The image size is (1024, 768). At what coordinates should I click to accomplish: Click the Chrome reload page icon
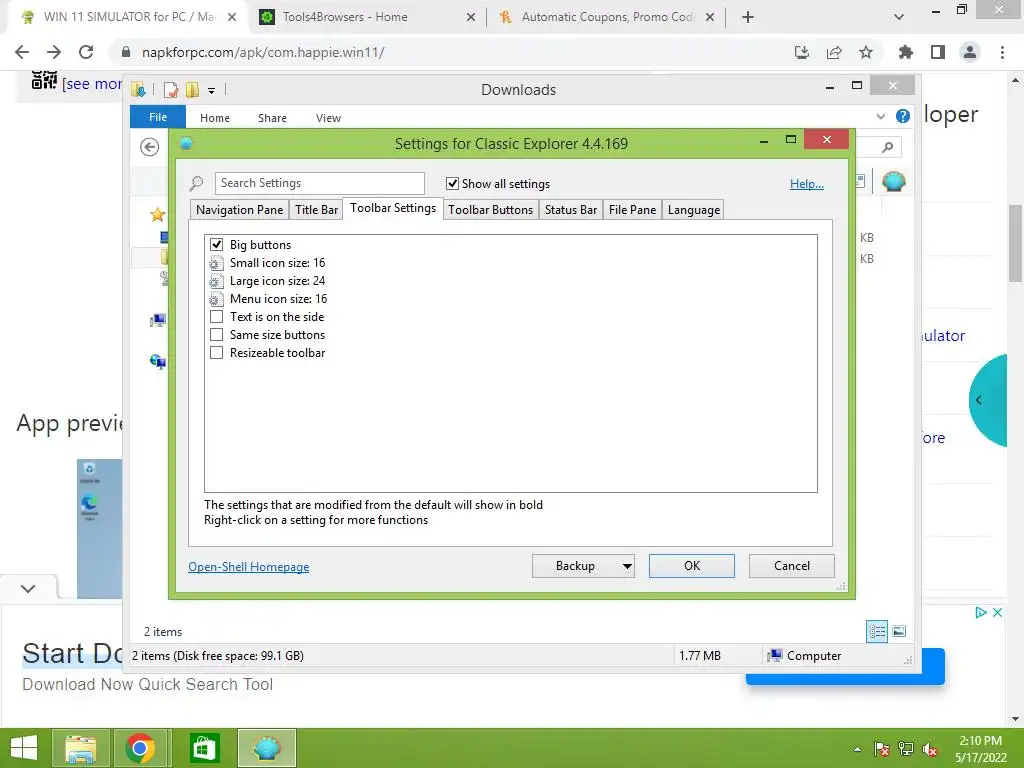86,52
